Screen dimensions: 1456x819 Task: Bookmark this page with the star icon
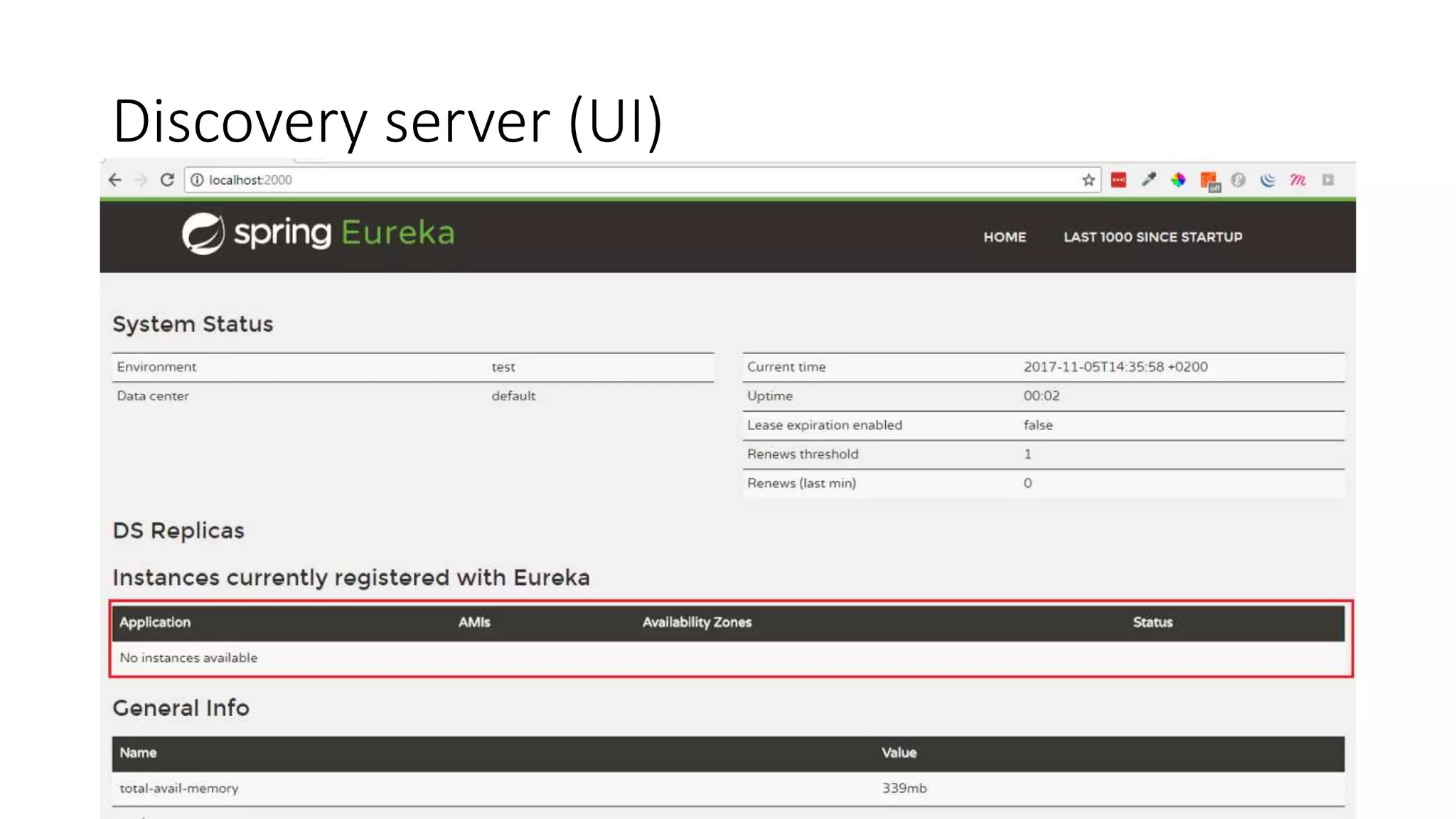[1088, 180]
